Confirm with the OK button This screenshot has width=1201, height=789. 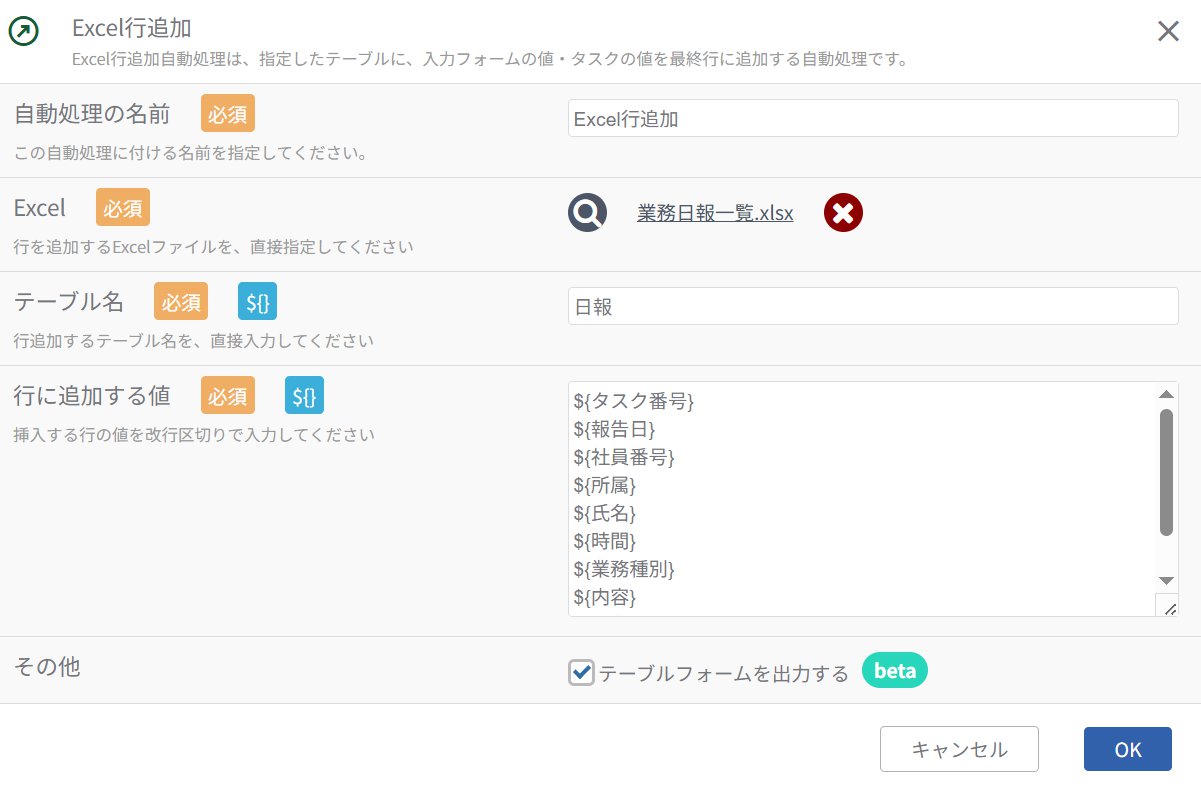[1128, 749]
